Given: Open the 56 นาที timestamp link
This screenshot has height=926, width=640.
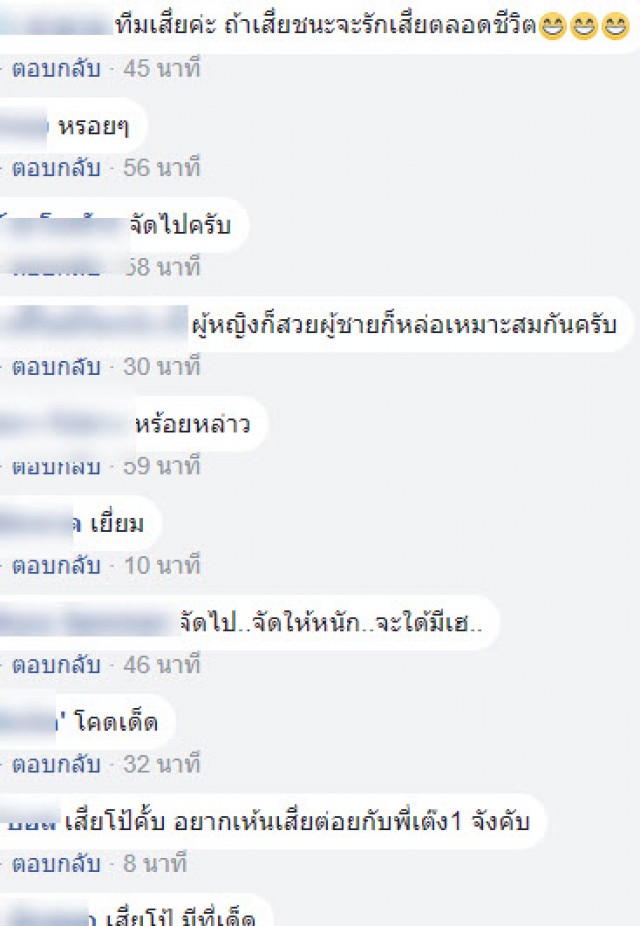Looking at the screenshot, I should click(162, 168).
